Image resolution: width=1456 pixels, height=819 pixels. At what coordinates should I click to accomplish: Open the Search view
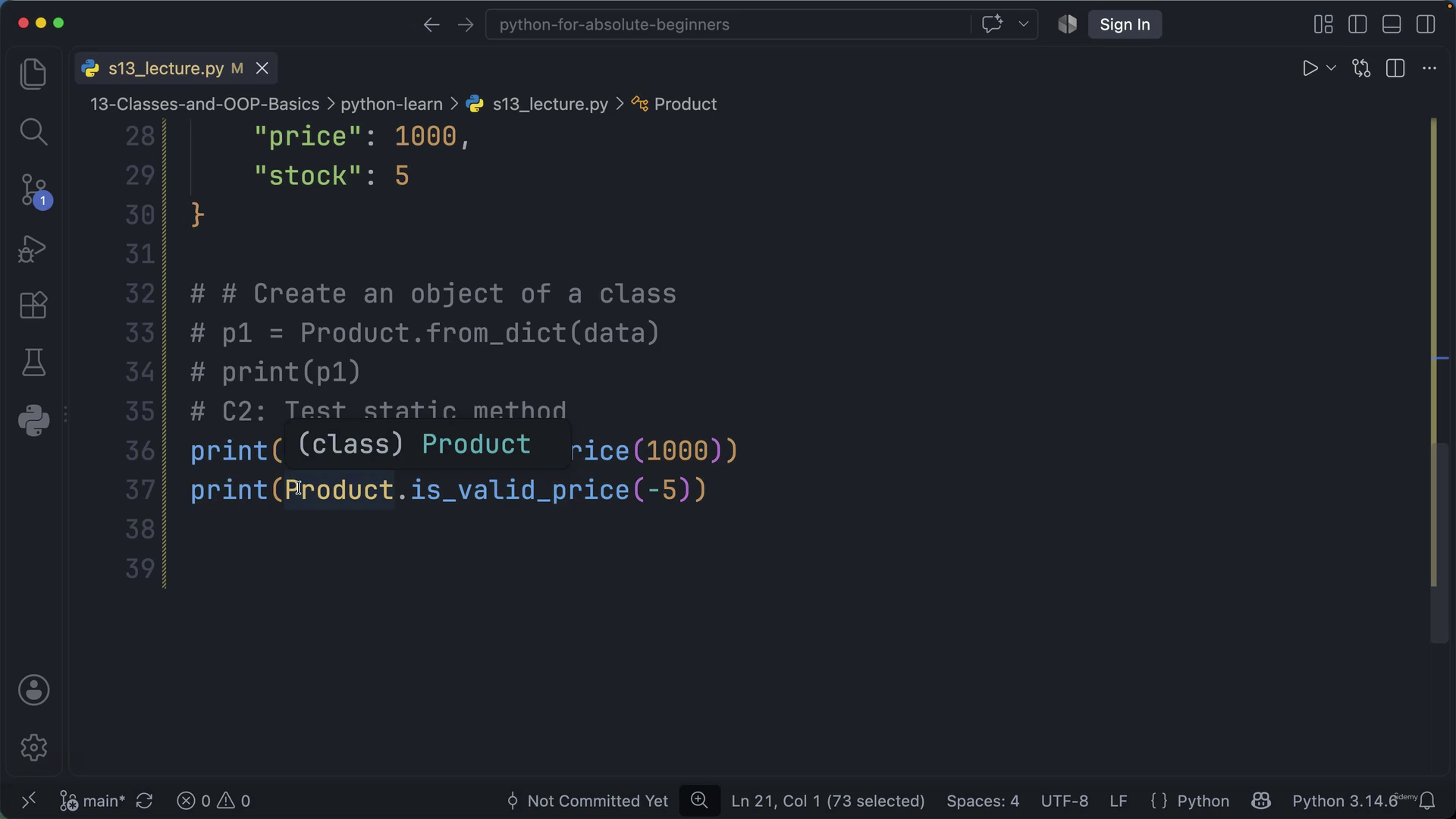[33, 132]
